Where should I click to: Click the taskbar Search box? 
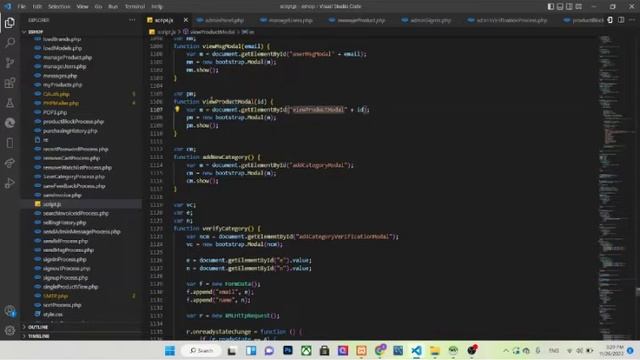pos(202,350)
